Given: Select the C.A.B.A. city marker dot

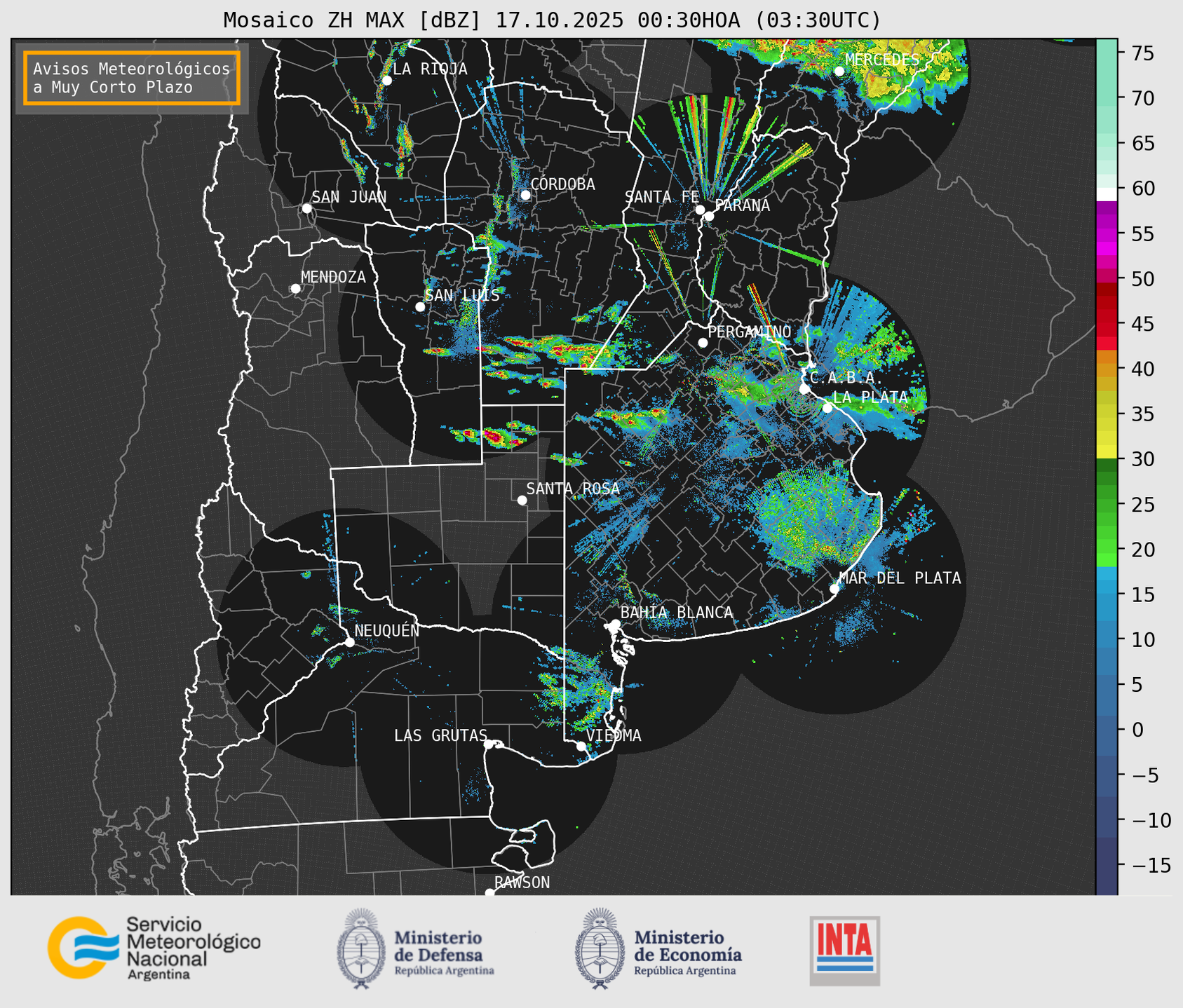Looking at the screenshot, I should tap(804, 388).
